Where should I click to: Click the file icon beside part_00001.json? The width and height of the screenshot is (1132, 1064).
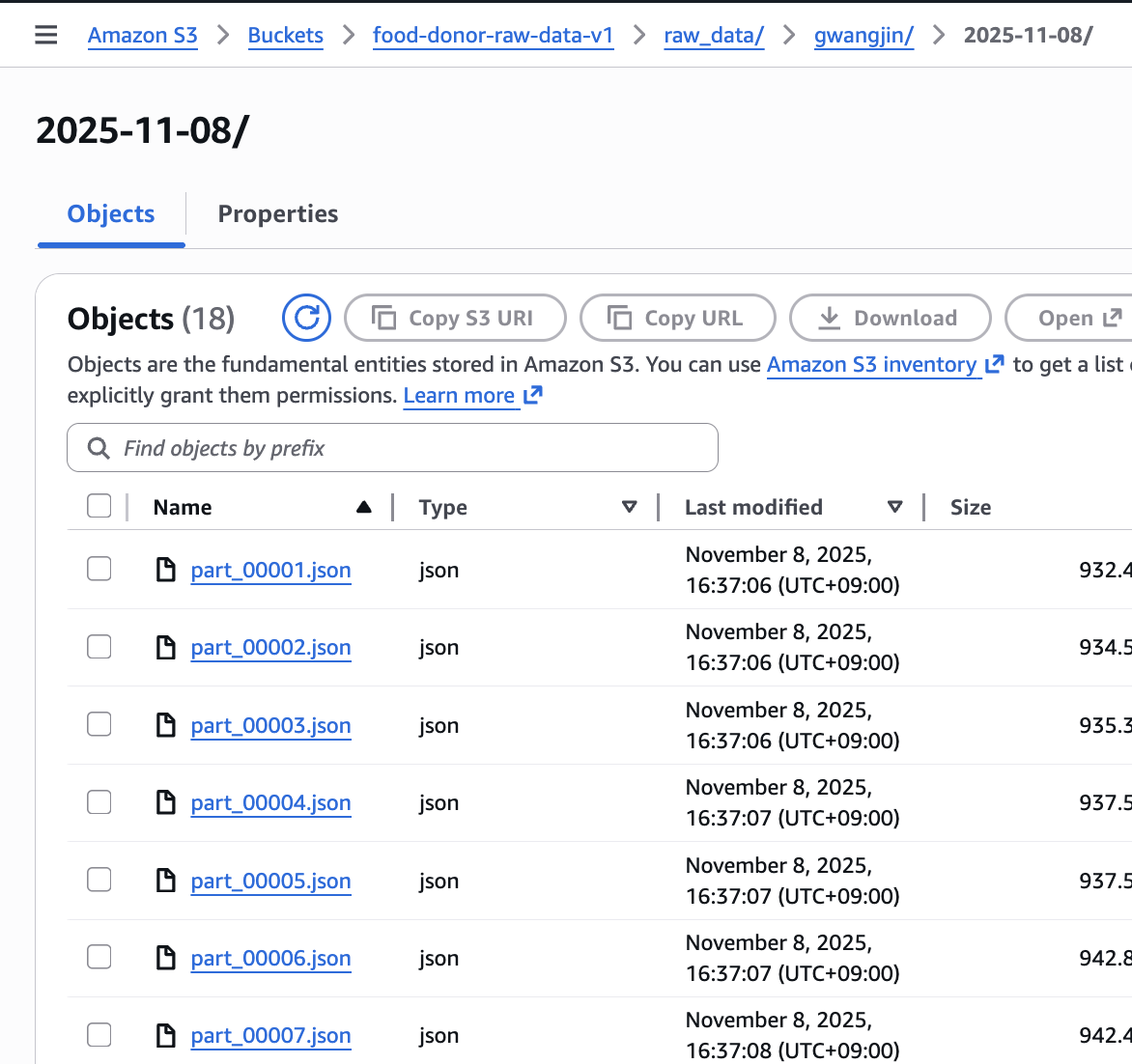click(166, 570)
